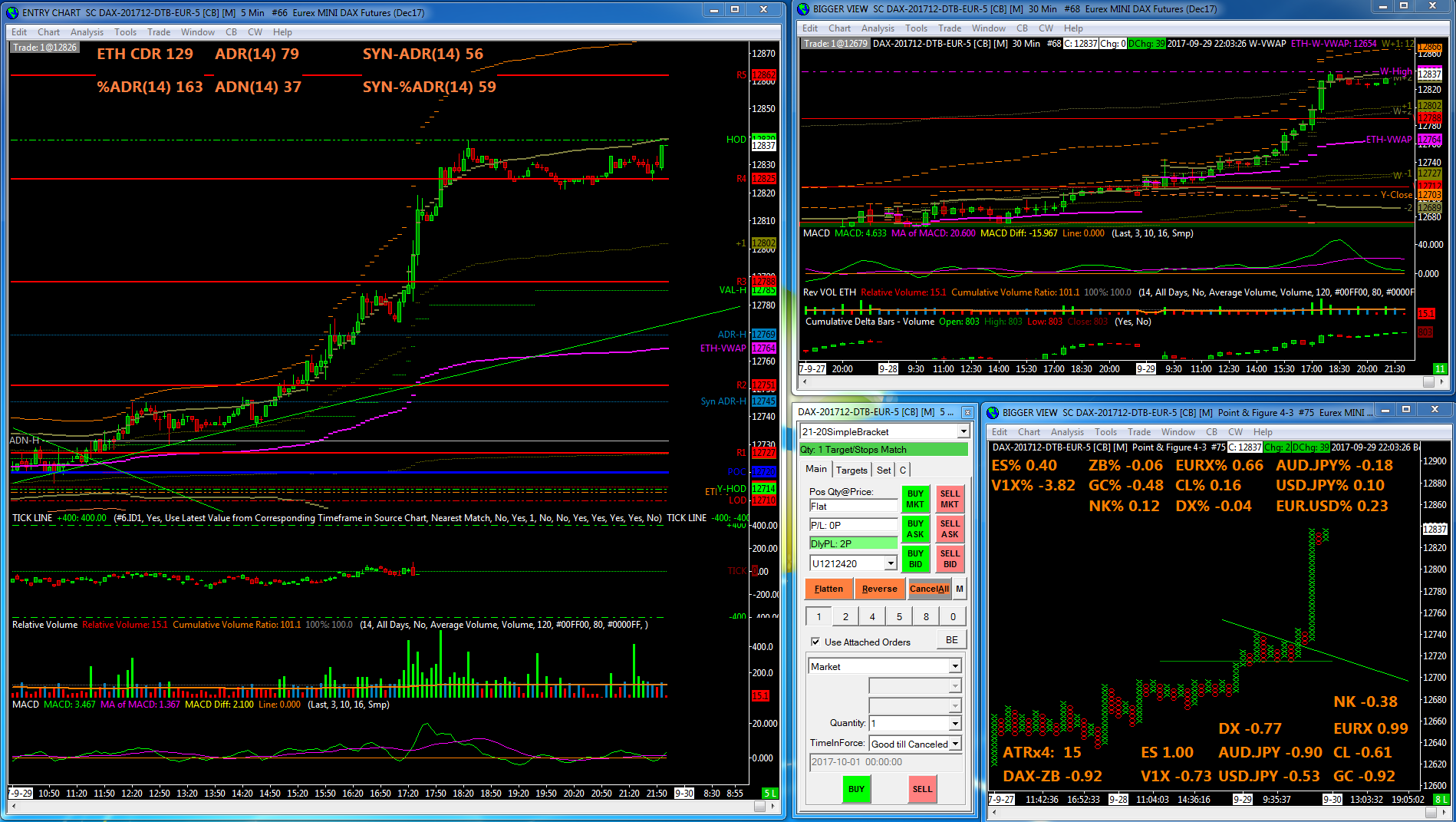Image resolution: width=1456 pixels, height=822 pixels.
Task: Click the globe icon of the Point & Figure window
Action: (993, 413)
